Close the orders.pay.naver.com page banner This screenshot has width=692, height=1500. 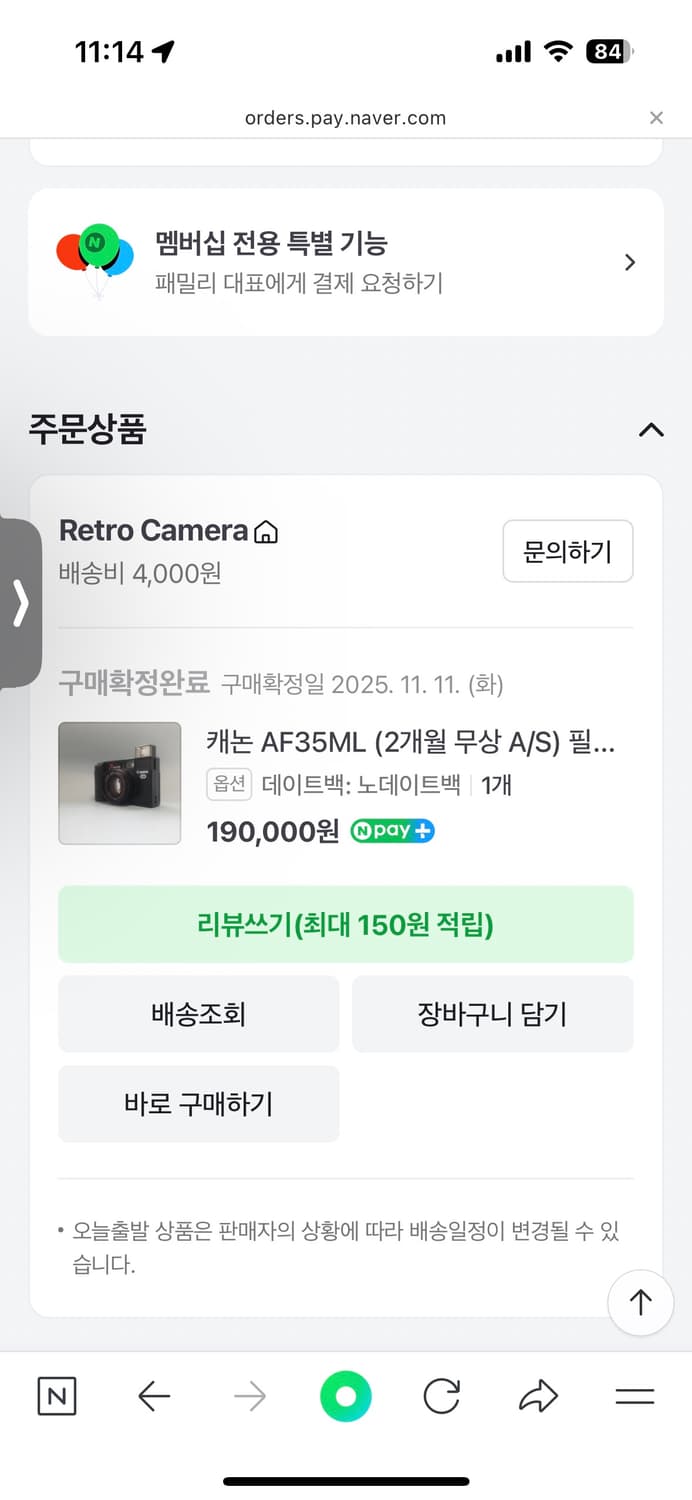pos(656,118)
